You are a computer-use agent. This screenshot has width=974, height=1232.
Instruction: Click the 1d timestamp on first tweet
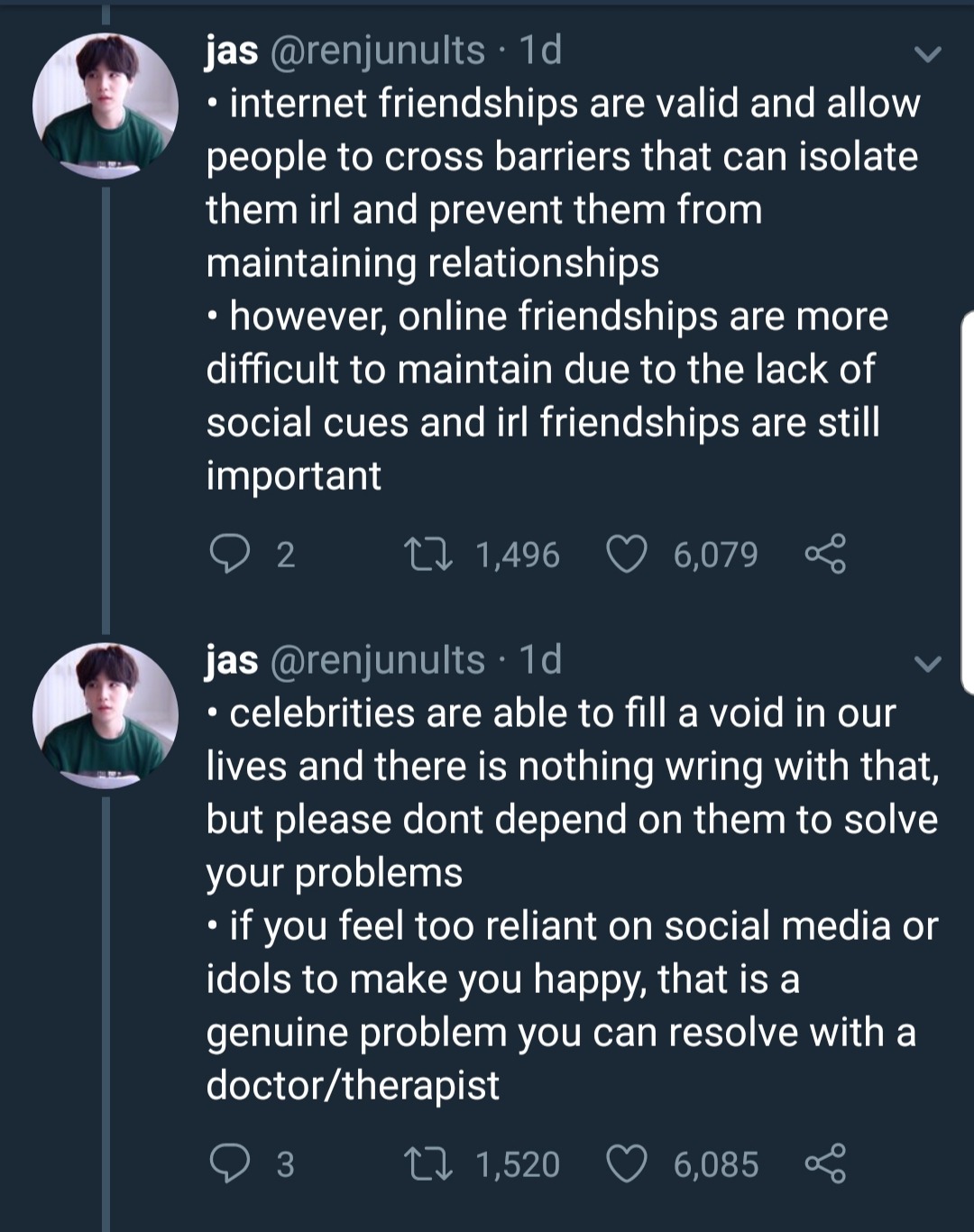[541, 51]
